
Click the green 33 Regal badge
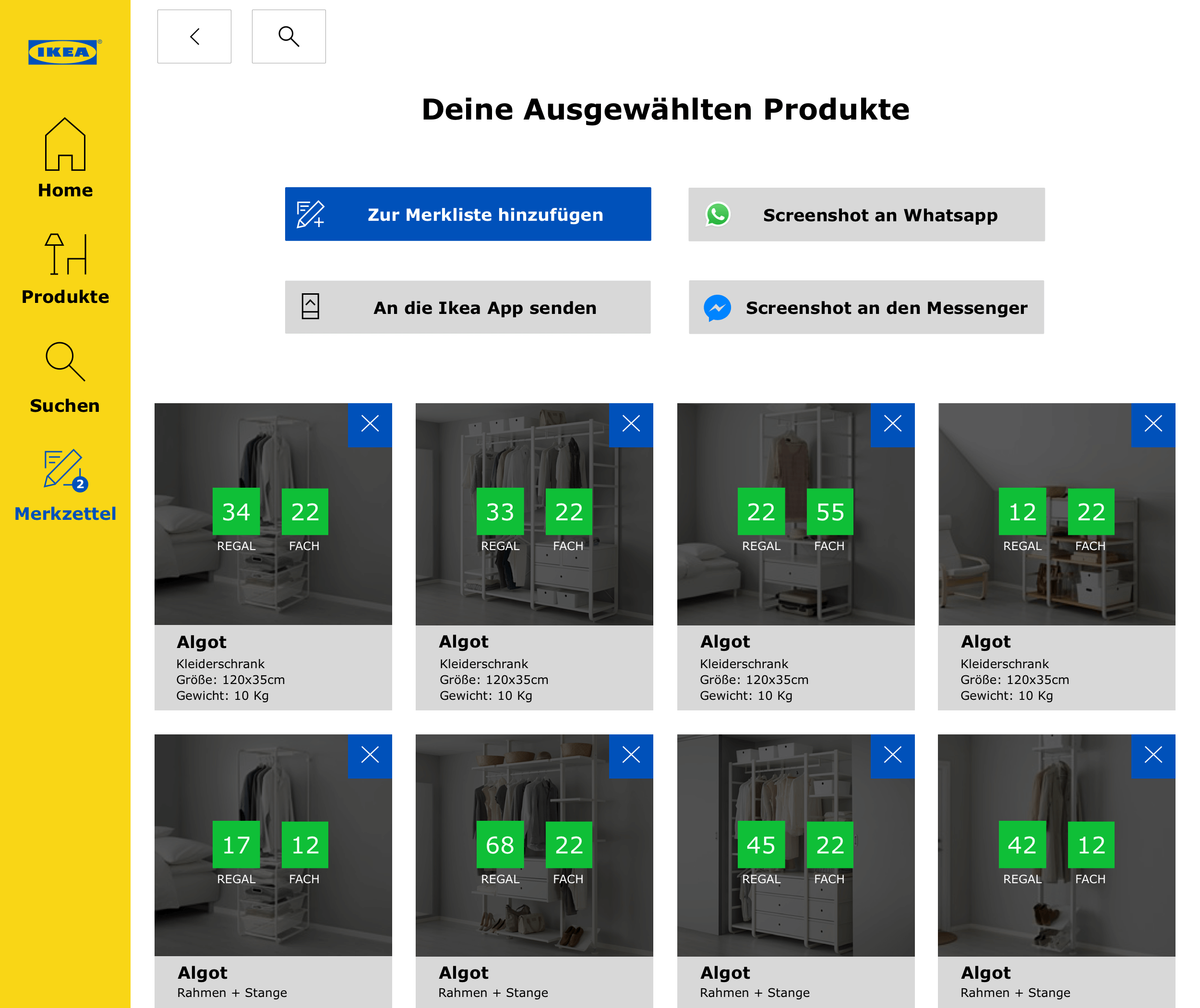point(500,511)
